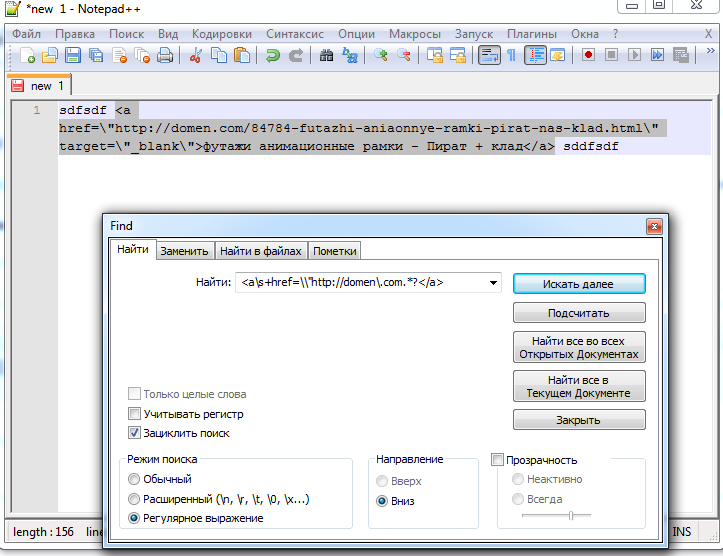This screenshot has height=556, width=723.
Task: Click the Cut scissors icon
Action: [197, 56]
